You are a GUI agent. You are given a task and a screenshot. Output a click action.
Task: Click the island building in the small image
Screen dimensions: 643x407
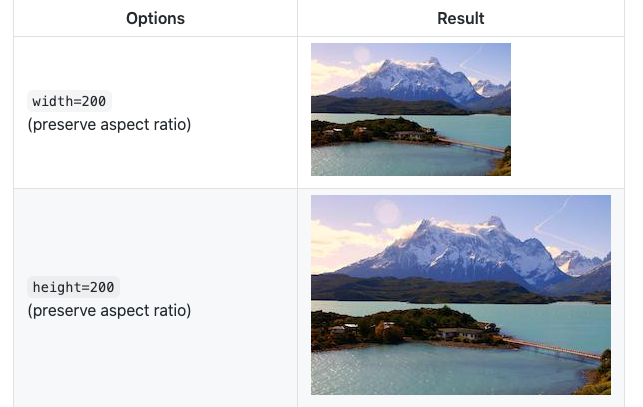tap(409, 134)
